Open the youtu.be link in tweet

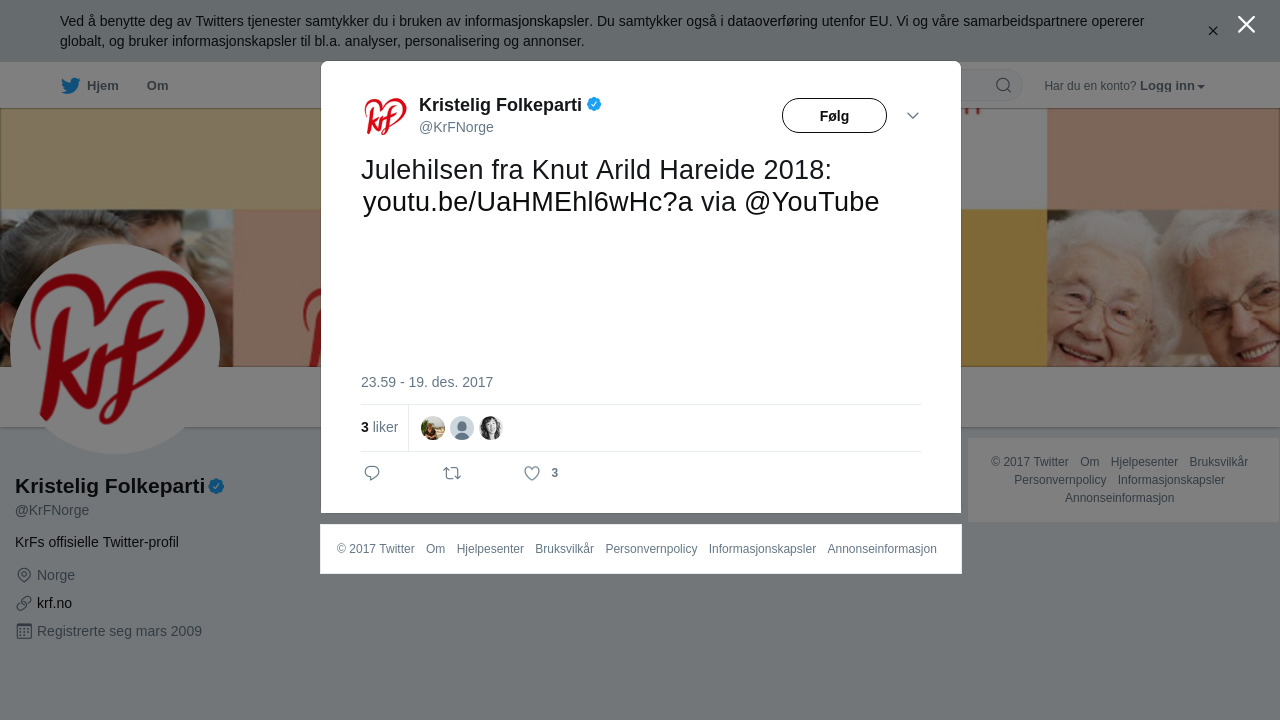click(x=528, y=202)
